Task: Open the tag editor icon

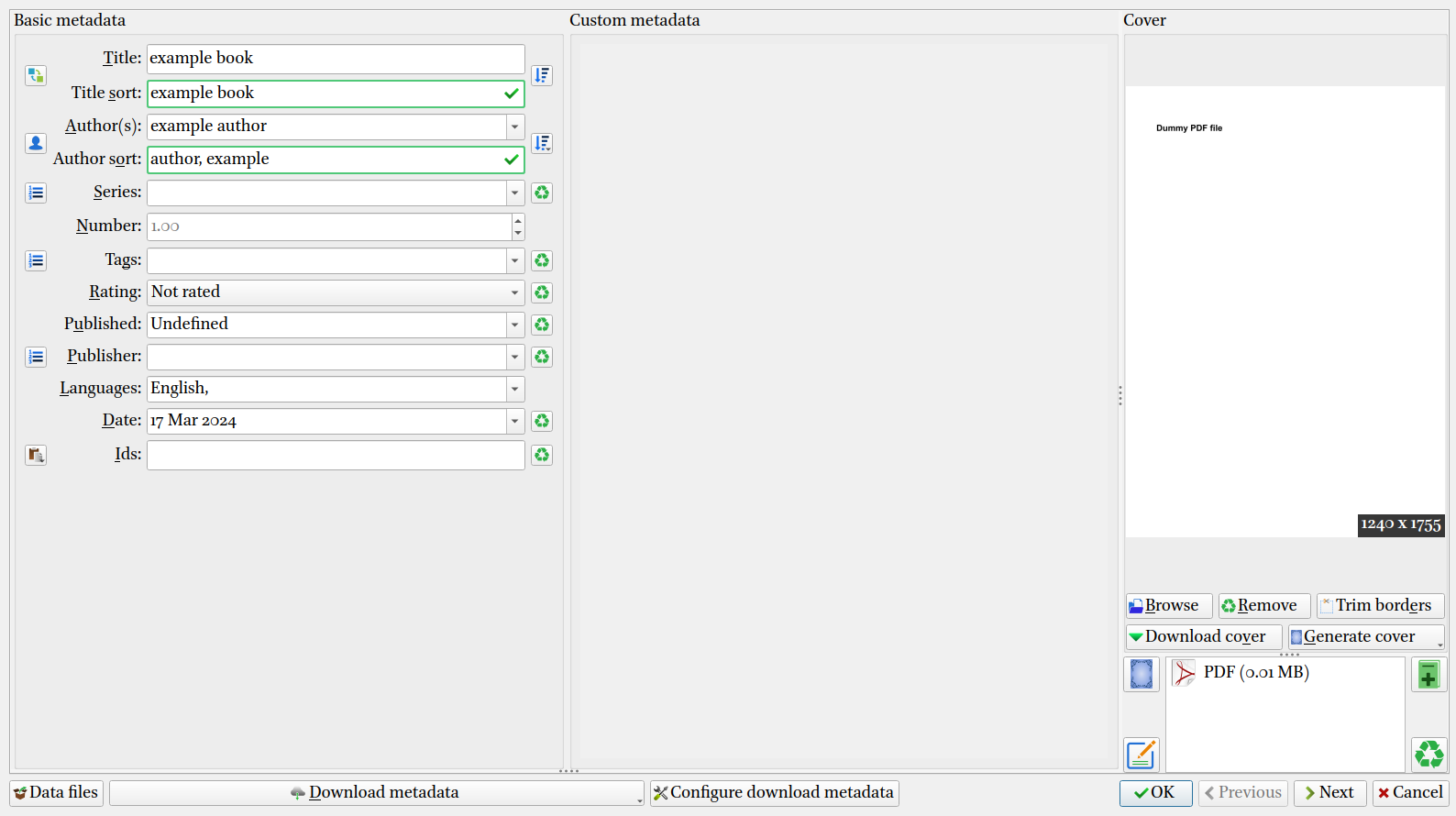Action: (x=36, y=260)
